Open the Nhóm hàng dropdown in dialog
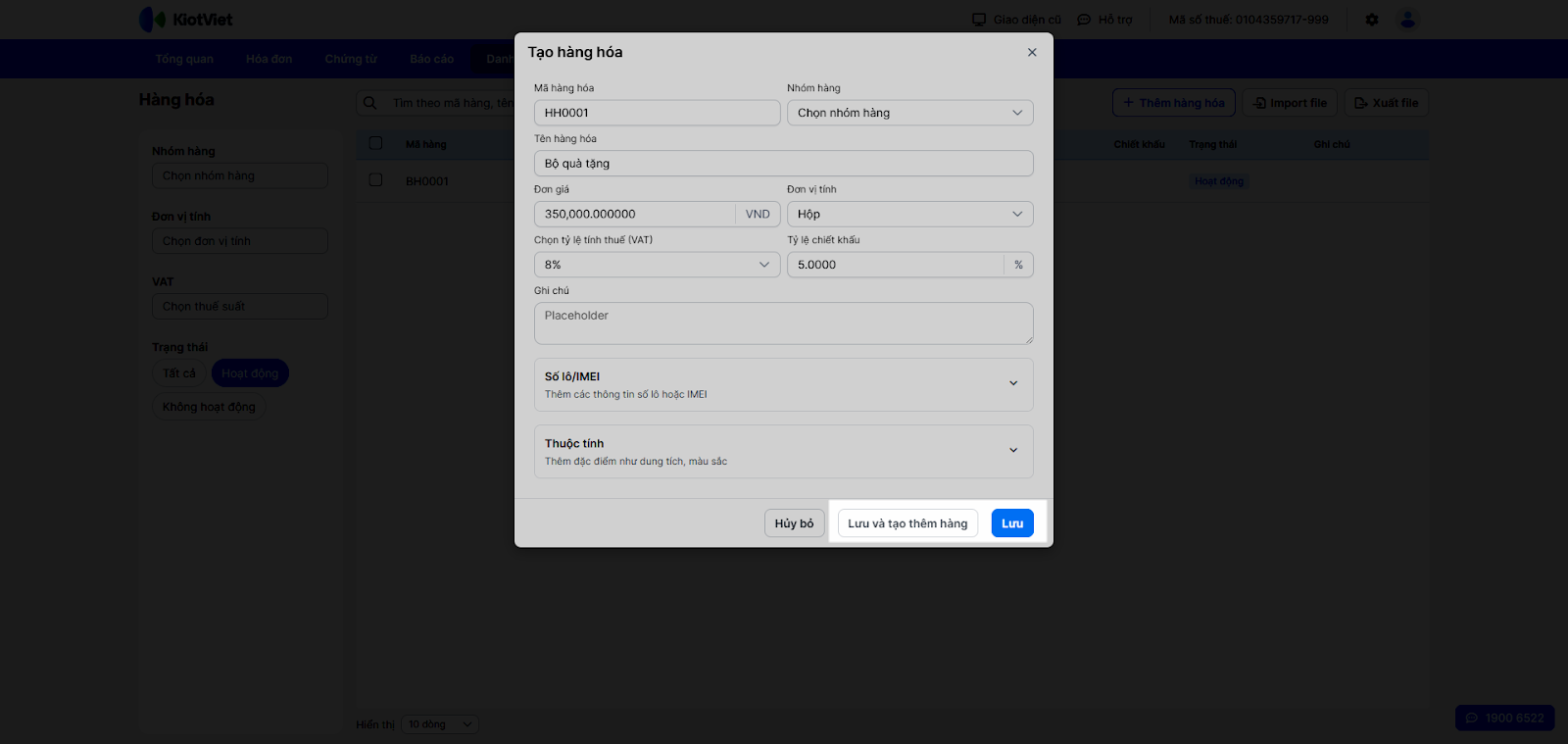Viewport: 1568px width, 744px height. 909,113
